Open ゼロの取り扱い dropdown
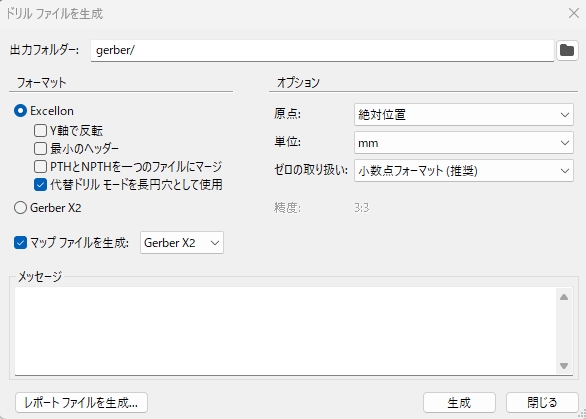586x419 pixels. click(x=463, y=171)
